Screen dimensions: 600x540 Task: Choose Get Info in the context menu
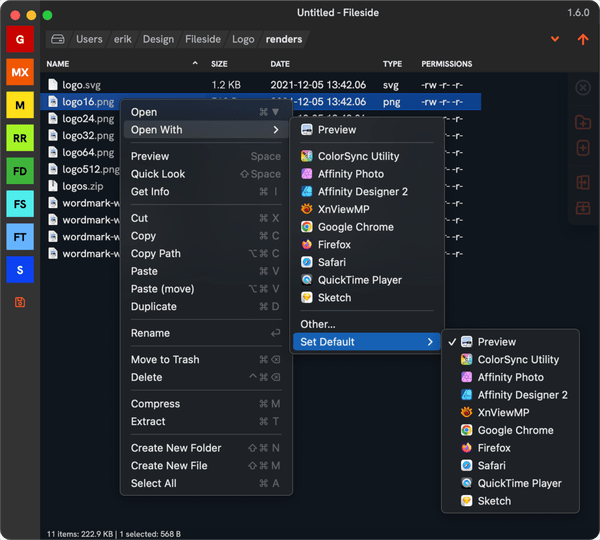click(x=206, y=191)
